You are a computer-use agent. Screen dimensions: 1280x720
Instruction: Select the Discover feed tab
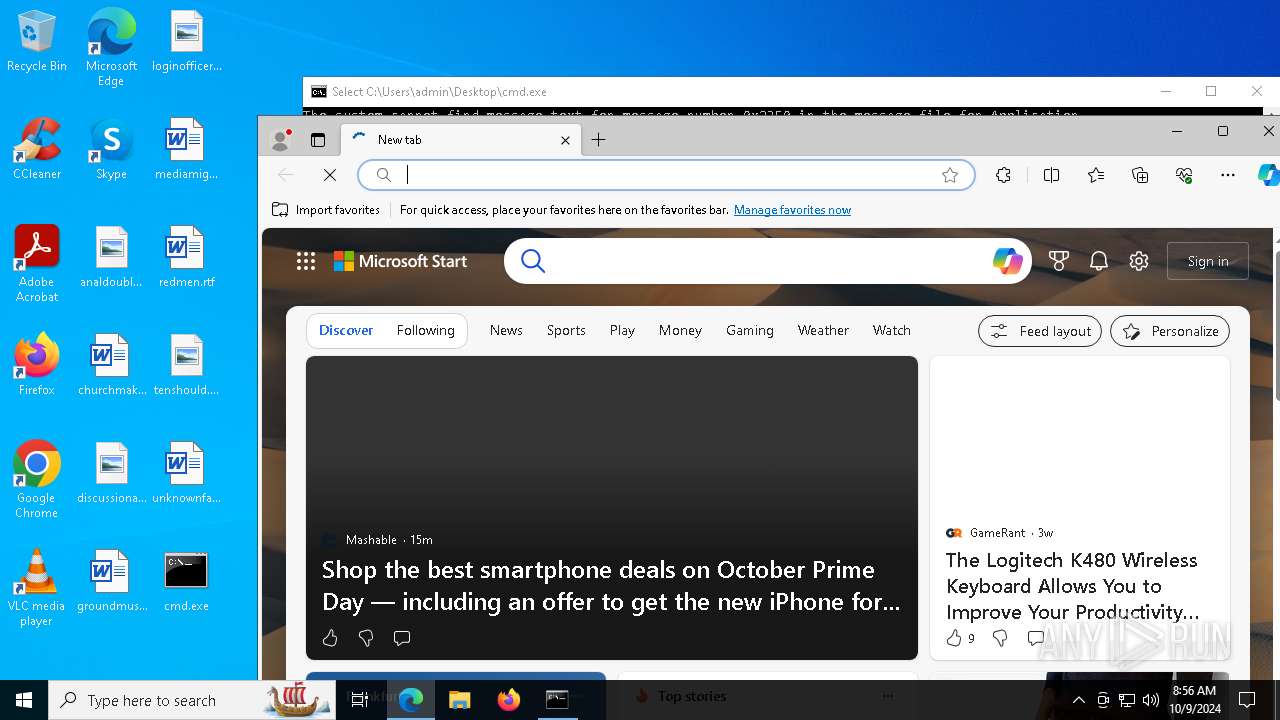click(346, 330)
